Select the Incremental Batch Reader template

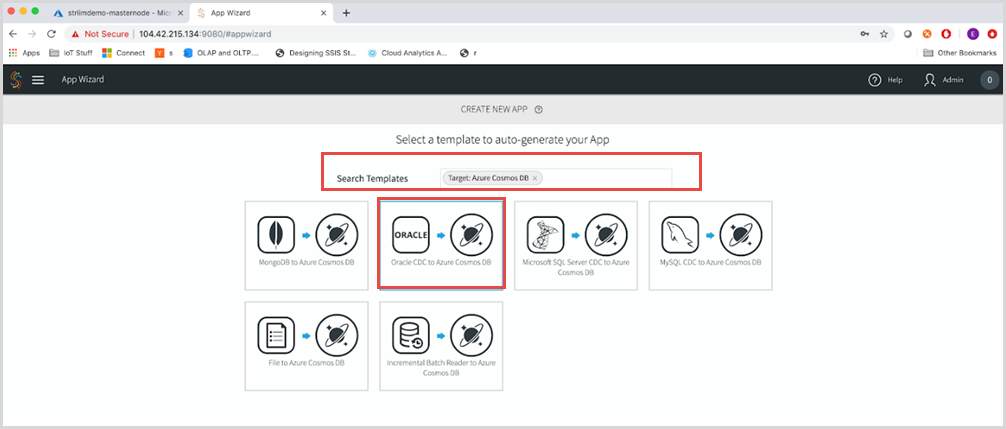point(441,346)
